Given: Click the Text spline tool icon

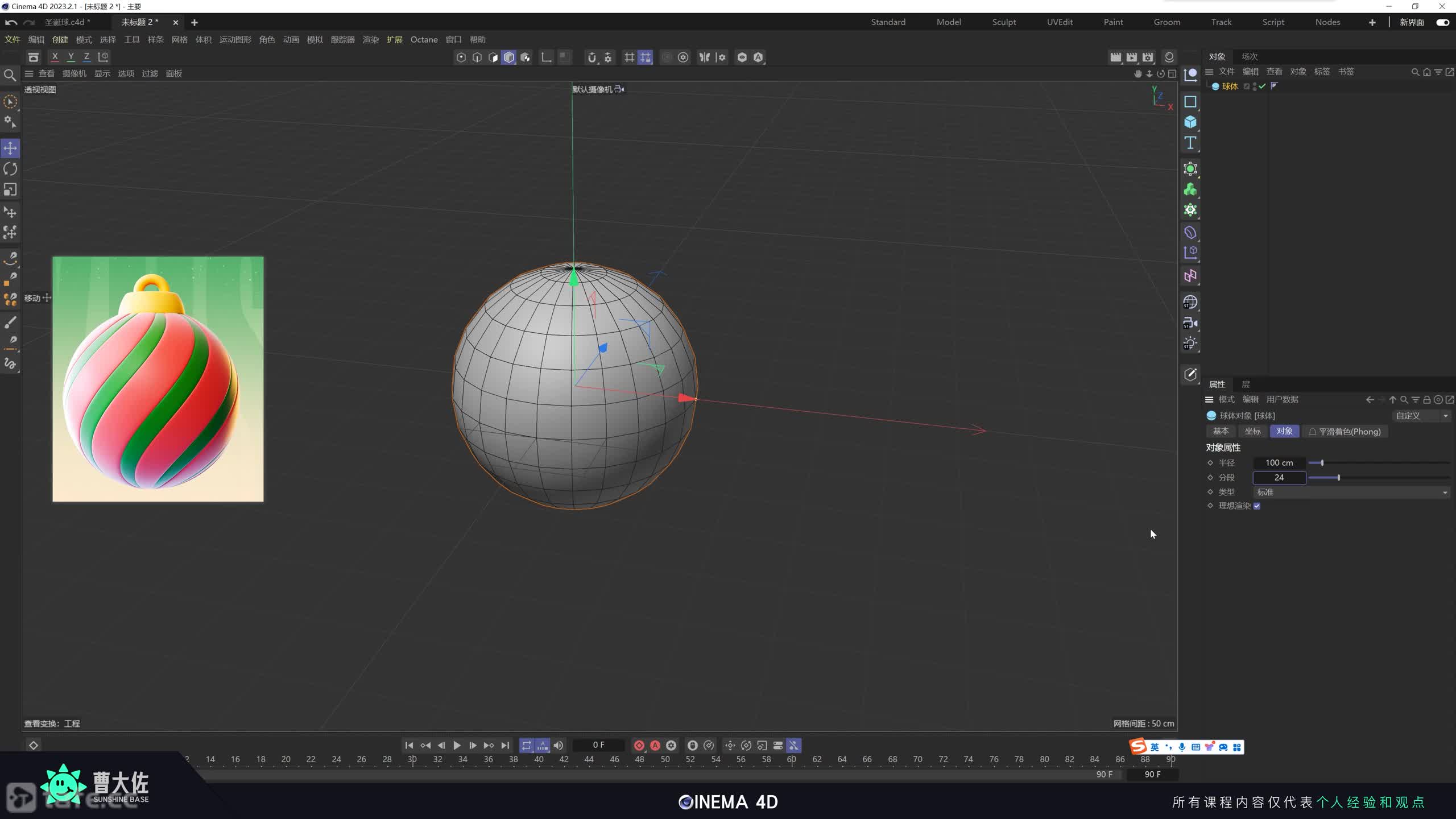Looking at the screenshot, I should point(1190,143).
